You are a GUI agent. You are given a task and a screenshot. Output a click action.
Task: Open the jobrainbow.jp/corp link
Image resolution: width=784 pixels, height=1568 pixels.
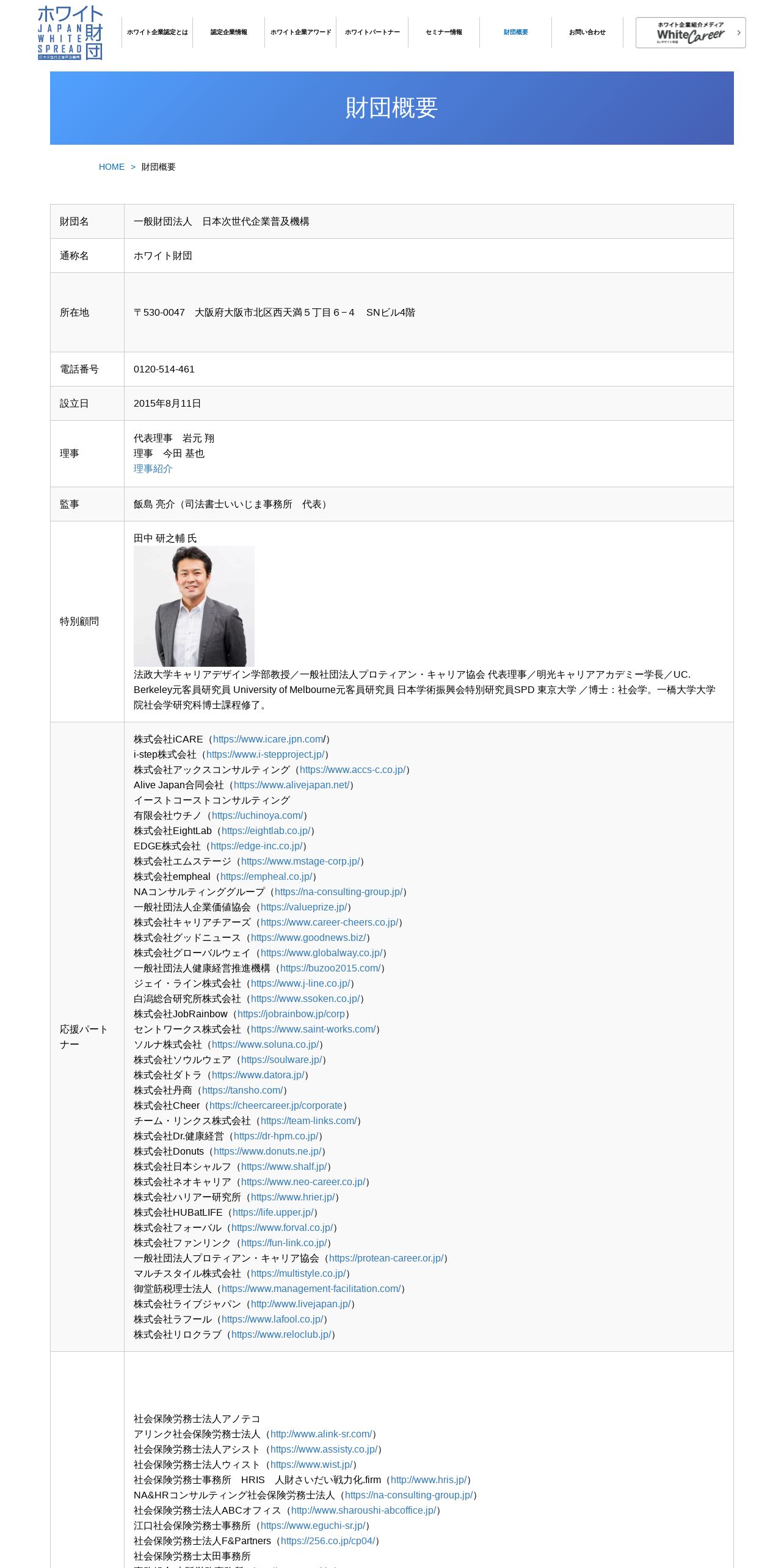coord(291,1014)
